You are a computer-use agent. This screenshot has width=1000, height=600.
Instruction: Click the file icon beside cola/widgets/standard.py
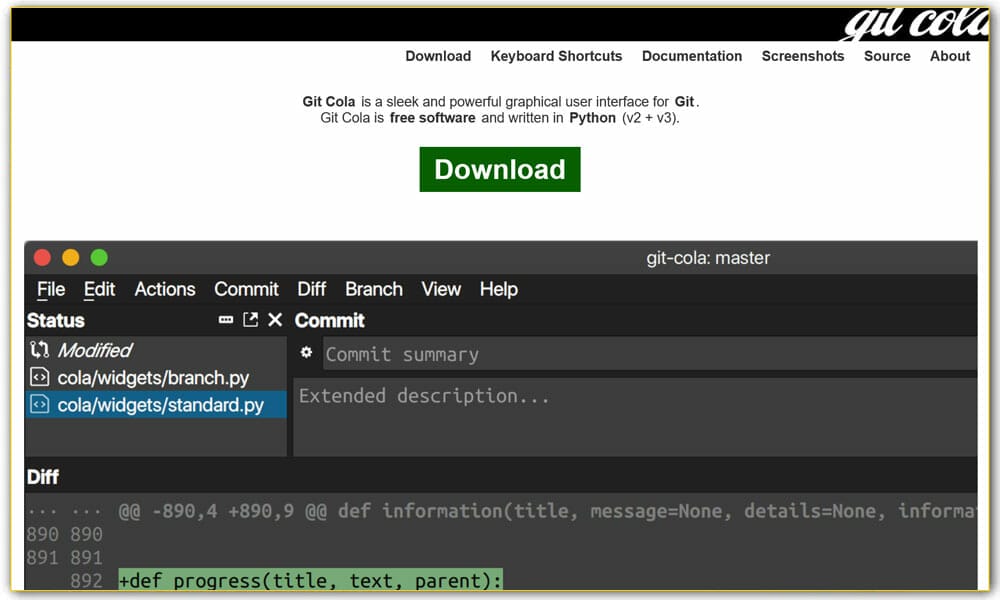[39, 405]
